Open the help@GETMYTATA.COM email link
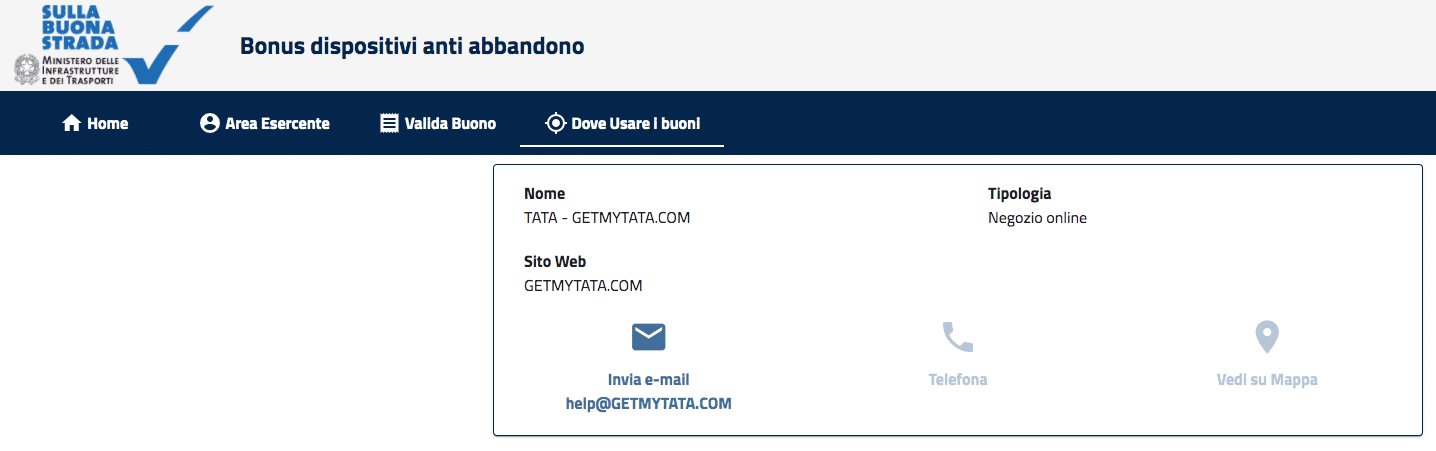Screen dimensions: 1436x451 pos(649,404)
